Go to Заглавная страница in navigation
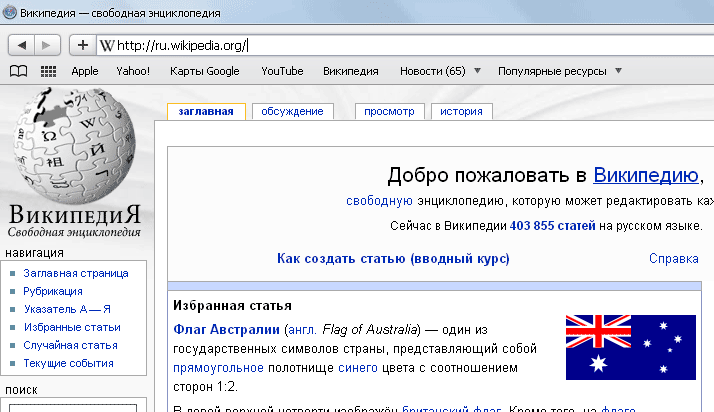Viewport: 714px width, 412px height. (x=76, y=273)
